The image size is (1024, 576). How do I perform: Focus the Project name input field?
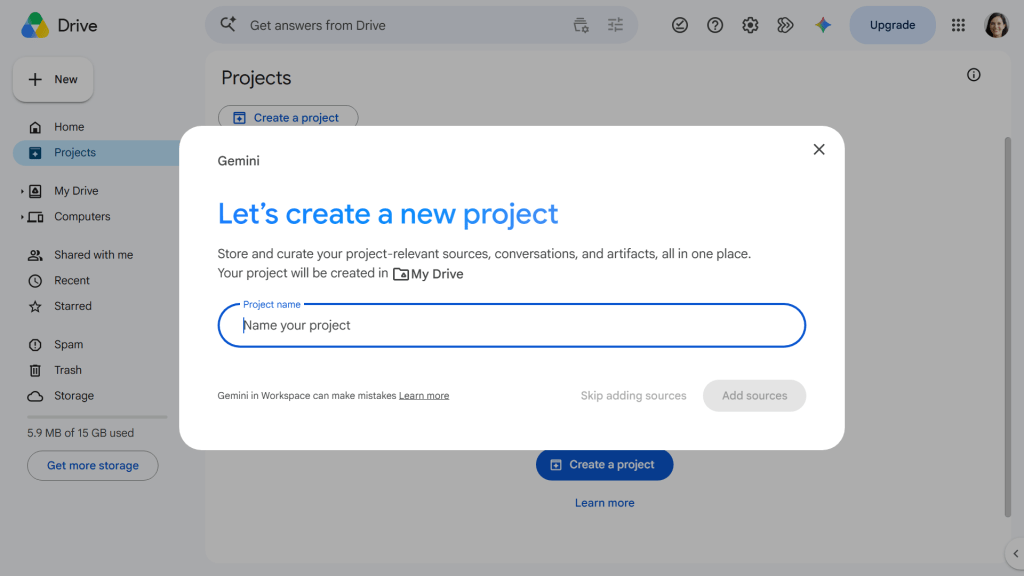click(x=511, y=325)
